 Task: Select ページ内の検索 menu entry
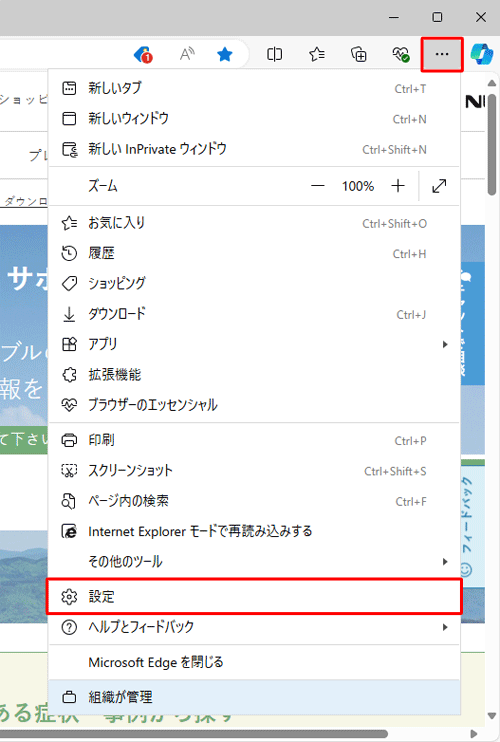pos(254,501)
